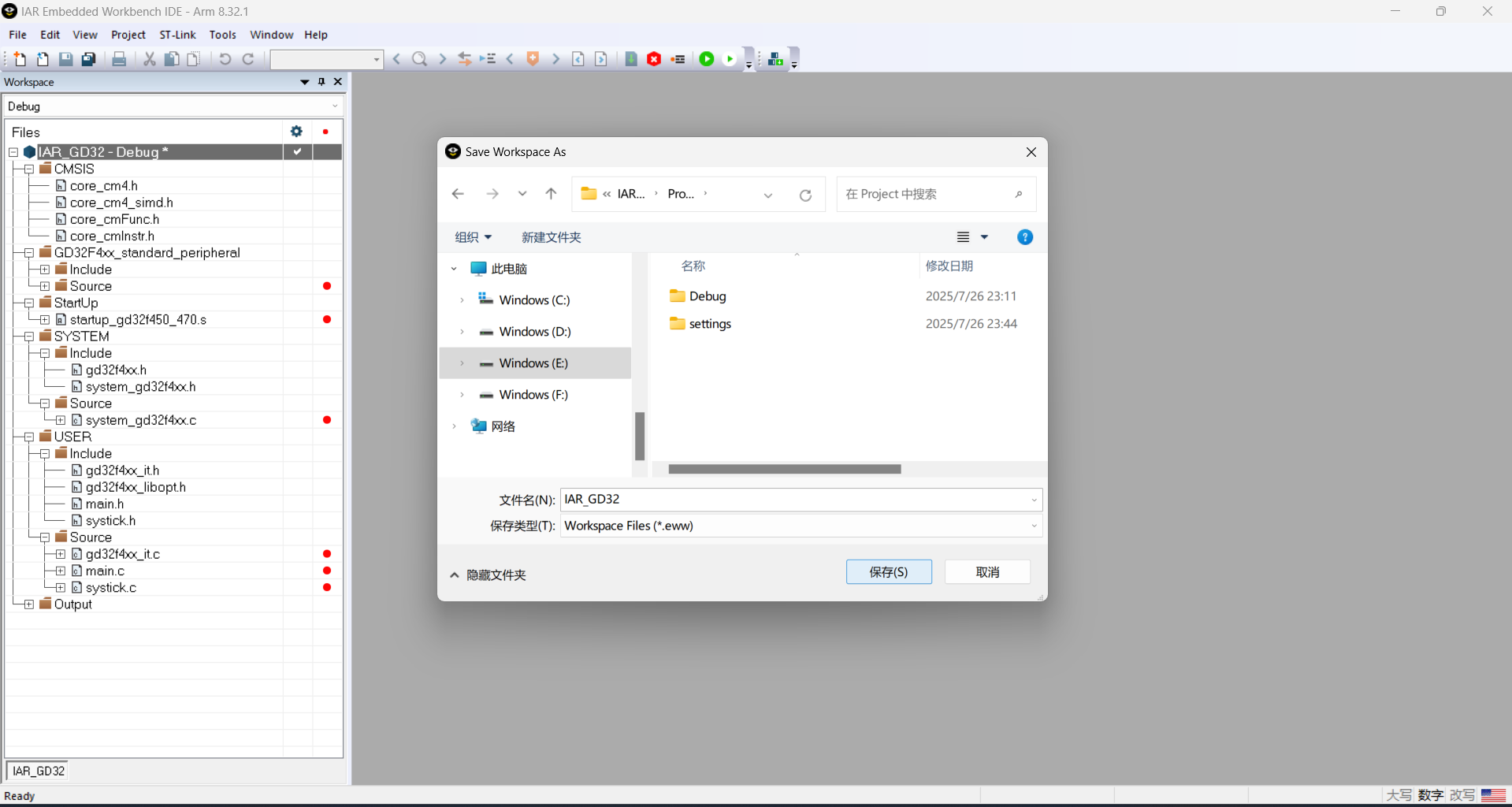The height and width of the screenshot is (807, 1512).
Task: Open the Workspace Files type dropdown
Action: (x=1034, y=526)
